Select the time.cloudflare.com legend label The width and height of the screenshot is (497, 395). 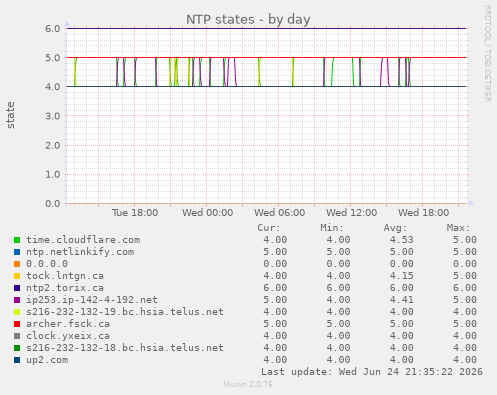(x=83, y=240)
